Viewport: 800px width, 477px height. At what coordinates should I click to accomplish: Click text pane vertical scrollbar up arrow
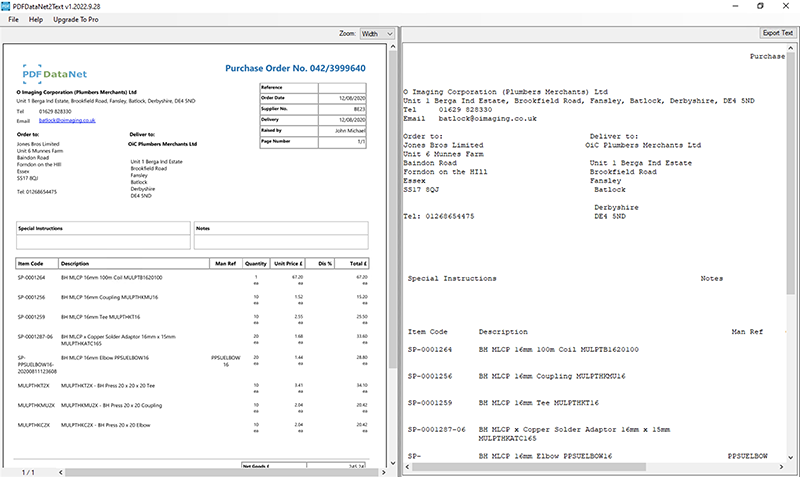point(791,48)
